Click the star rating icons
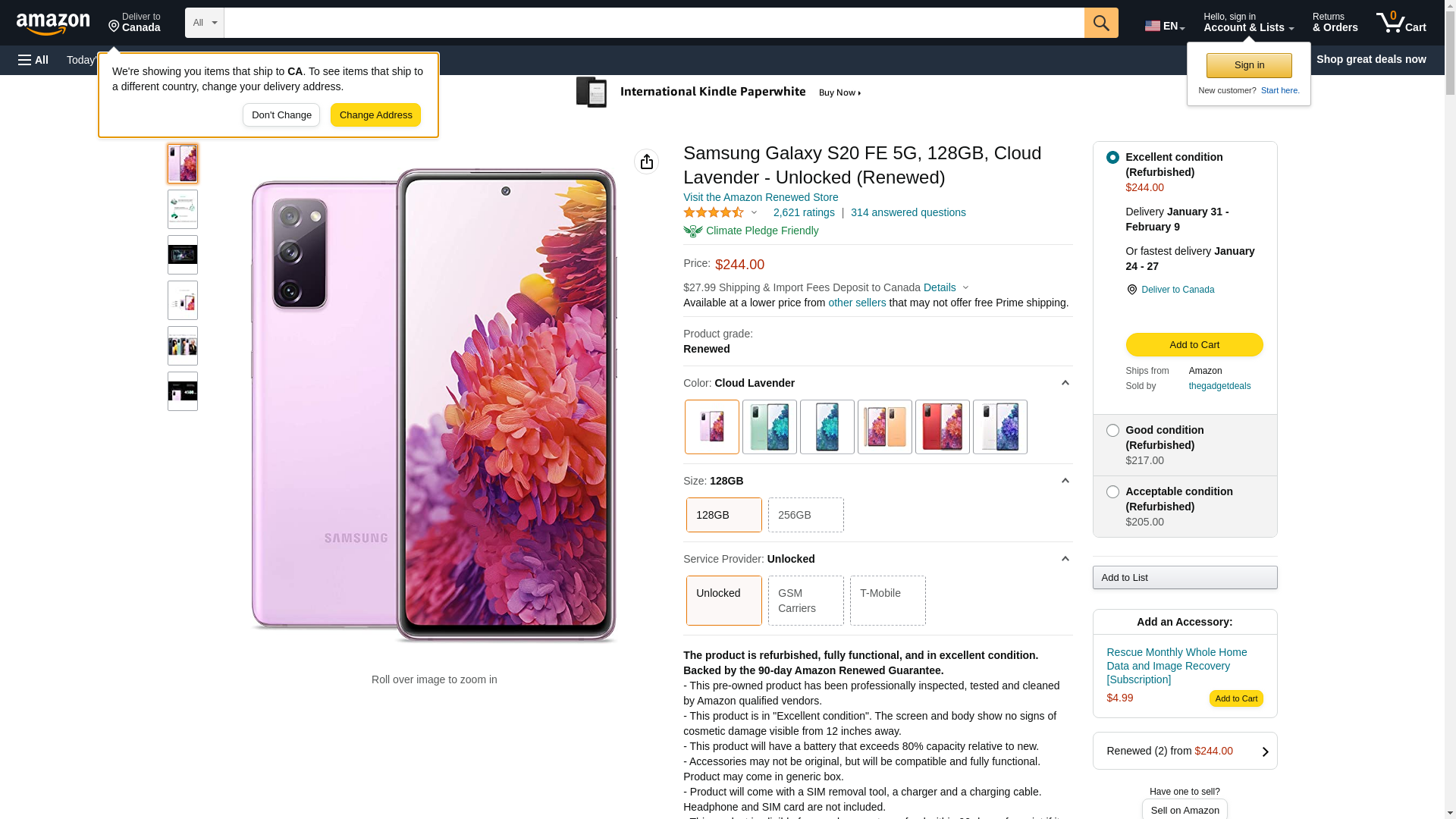 pyautogui.click(x=714, y=213)
